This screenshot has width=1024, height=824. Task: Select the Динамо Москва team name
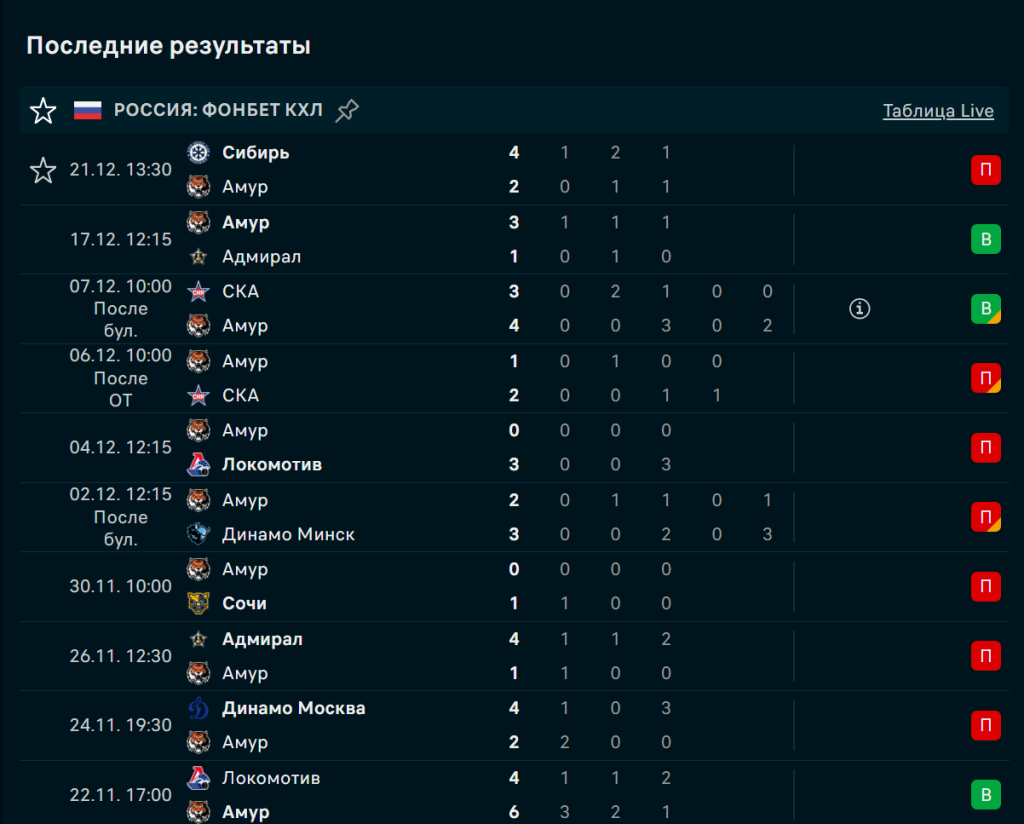(x=293, y=708)
